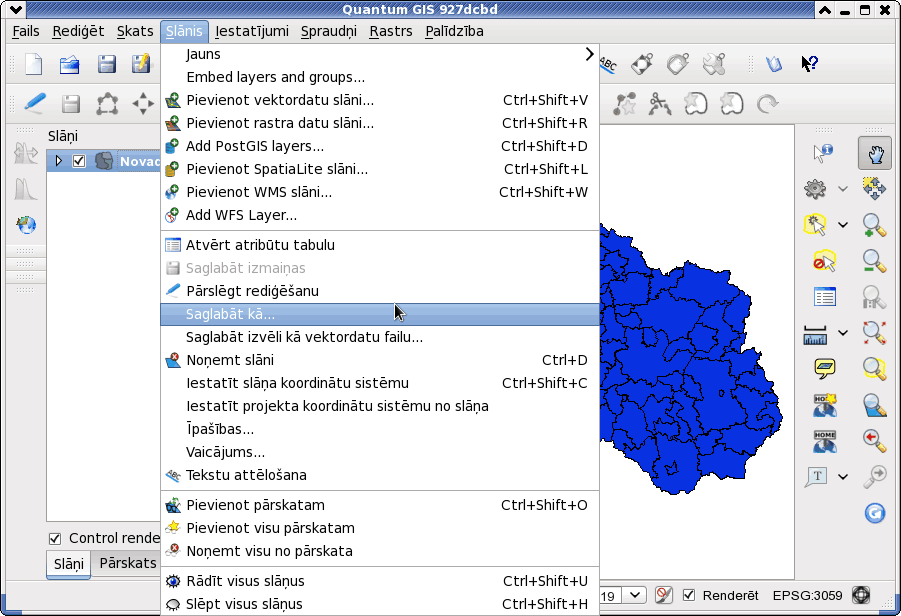Click the globe plugin icon in left toolbar
Viewport: 901px width, 616px height.
tap(26, 225)
